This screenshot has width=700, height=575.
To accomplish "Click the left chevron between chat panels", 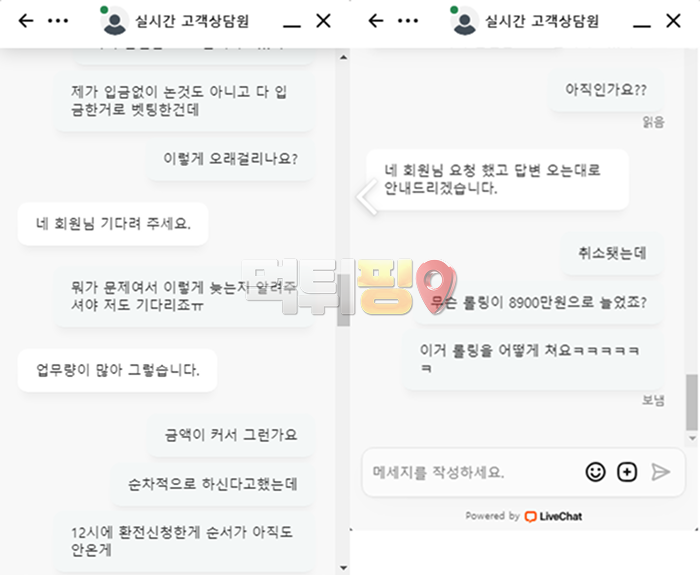I will click(x=367, y=196).
